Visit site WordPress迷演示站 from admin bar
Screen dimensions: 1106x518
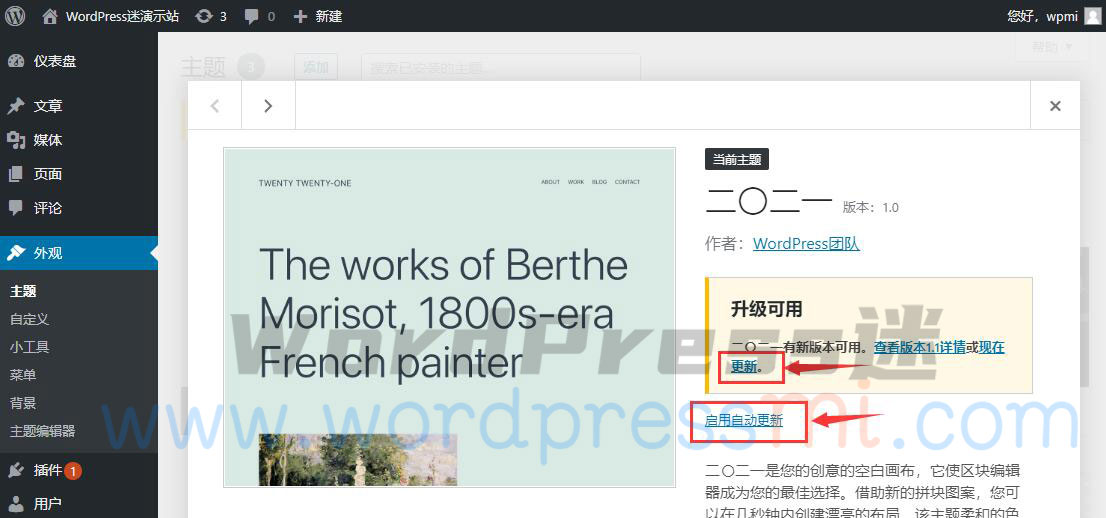(x=110, y=16)
